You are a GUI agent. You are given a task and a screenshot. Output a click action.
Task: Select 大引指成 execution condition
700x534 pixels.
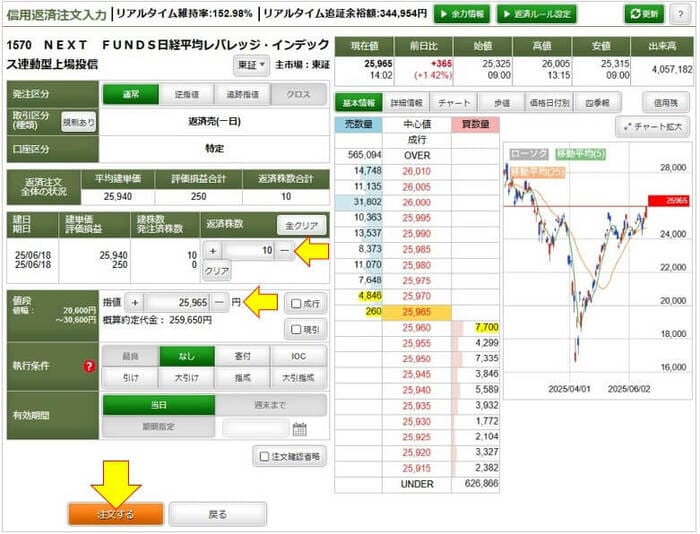(298, 378)
